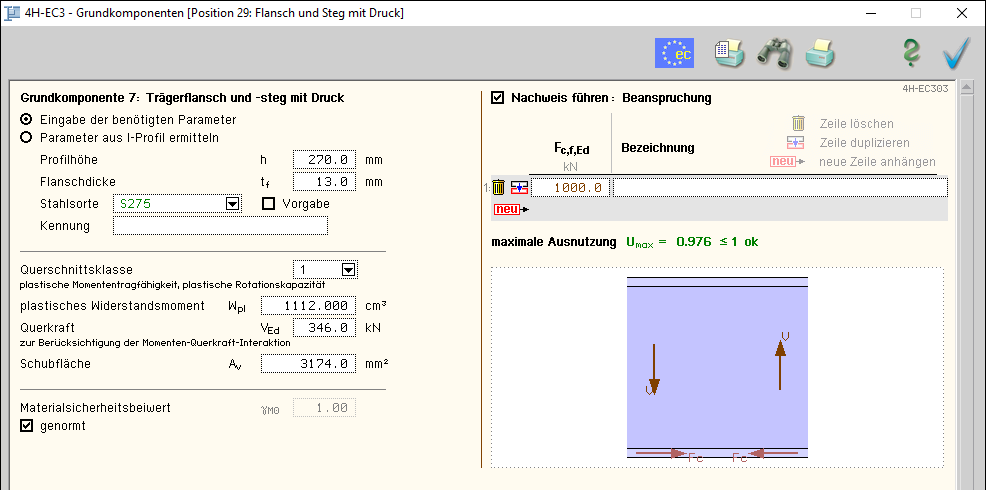Edit the Fc,f,Ed value 1000.0 field
Viewport: 986px width, 490px height.
tap(570, 187)
